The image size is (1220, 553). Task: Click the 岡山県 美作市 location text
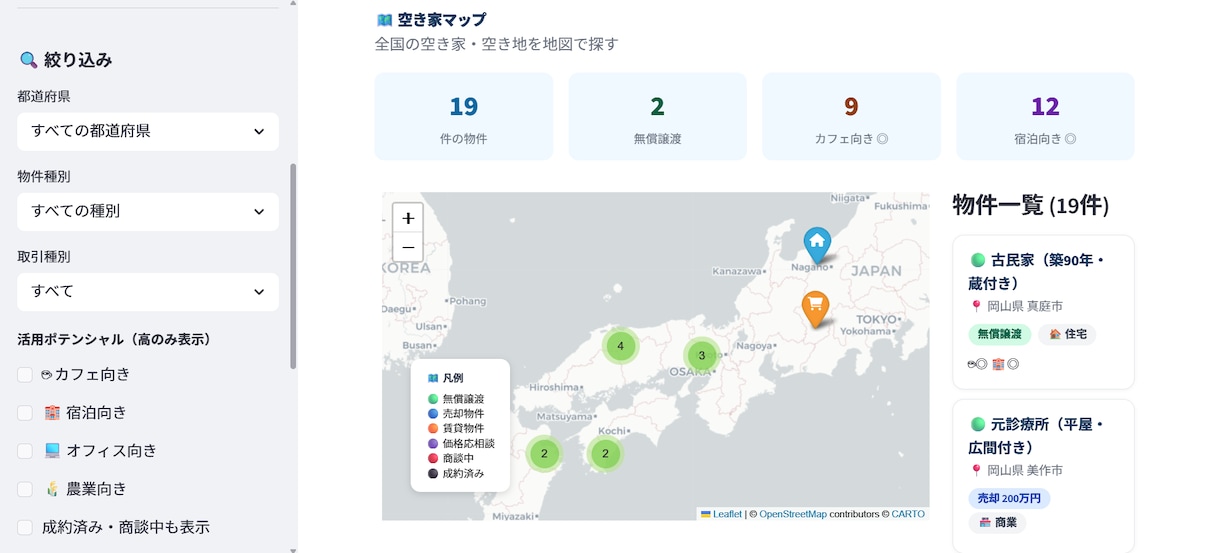[x=1025, y=471]
